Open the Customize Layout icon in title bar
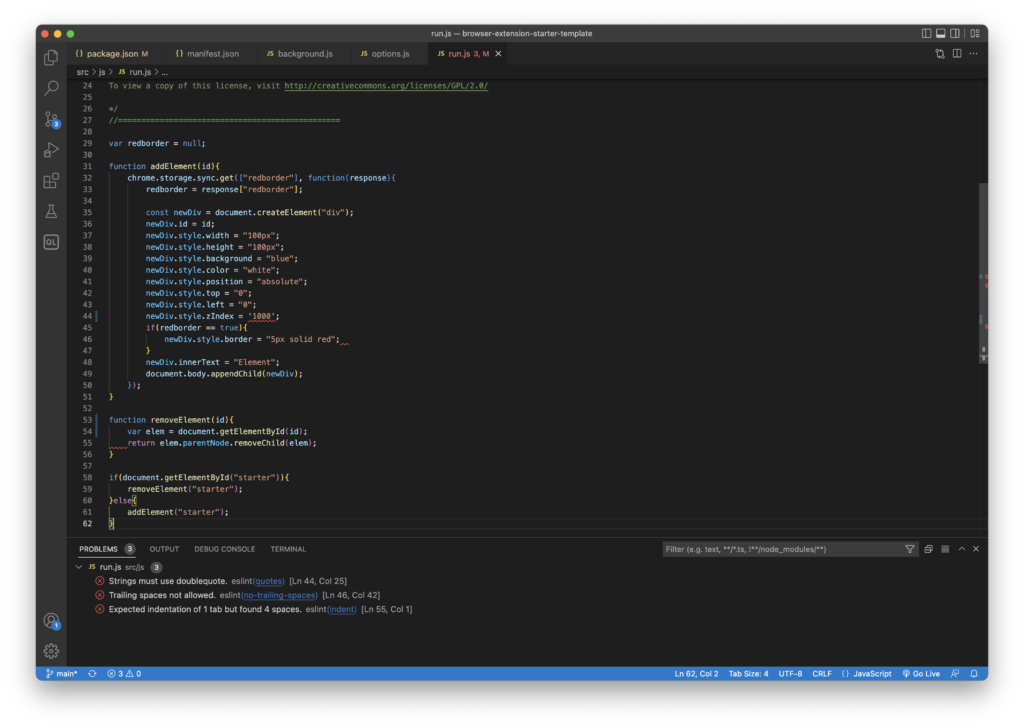Screen dimensions: 1024x728 (x=974, y=33)
